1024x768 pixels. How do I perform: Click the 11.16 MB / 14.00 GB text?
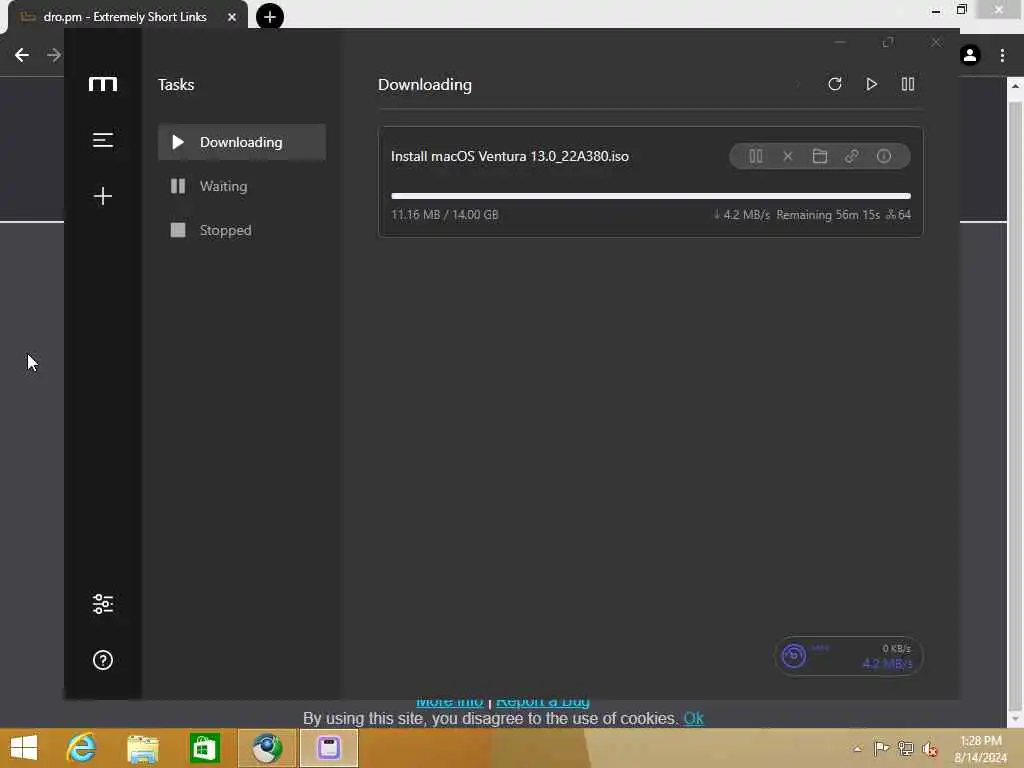(x=444, y=215)
